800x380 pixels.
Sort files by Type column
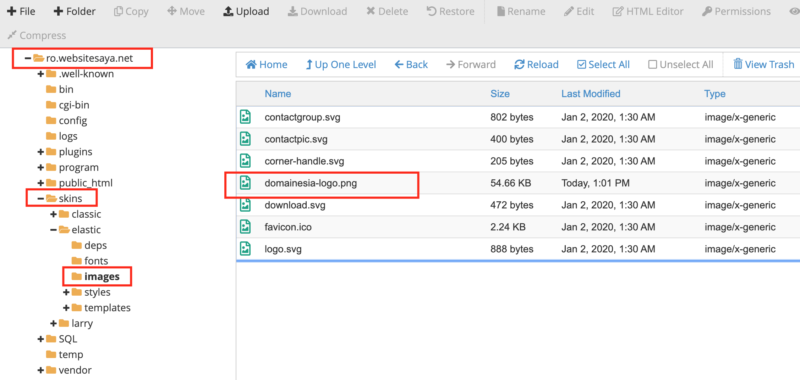coord(715,94)
